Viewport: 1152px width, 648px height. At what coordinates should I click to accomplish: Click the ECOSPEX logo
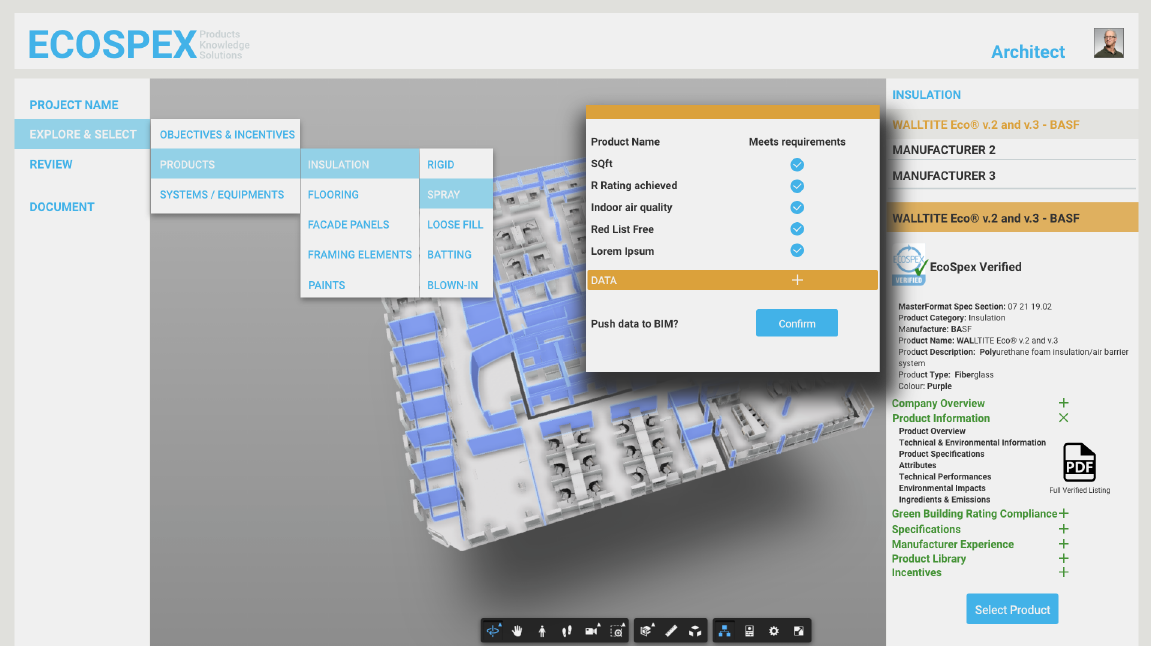112,46
